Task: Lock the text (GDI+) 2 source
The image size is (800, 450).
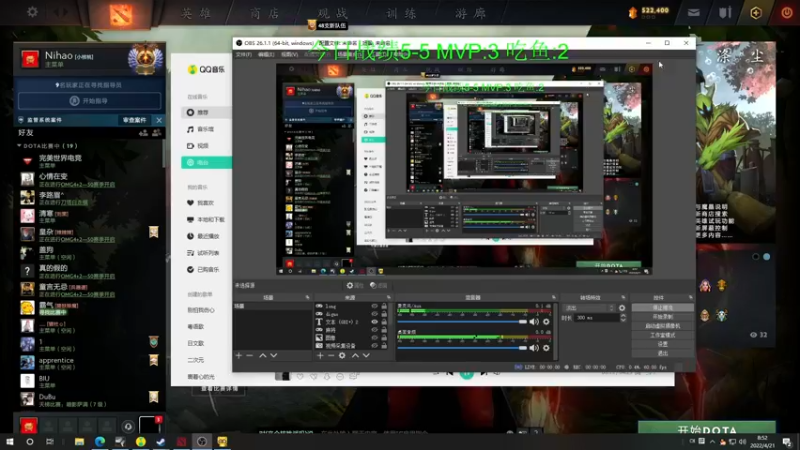Action: click(x=384, y=322)
